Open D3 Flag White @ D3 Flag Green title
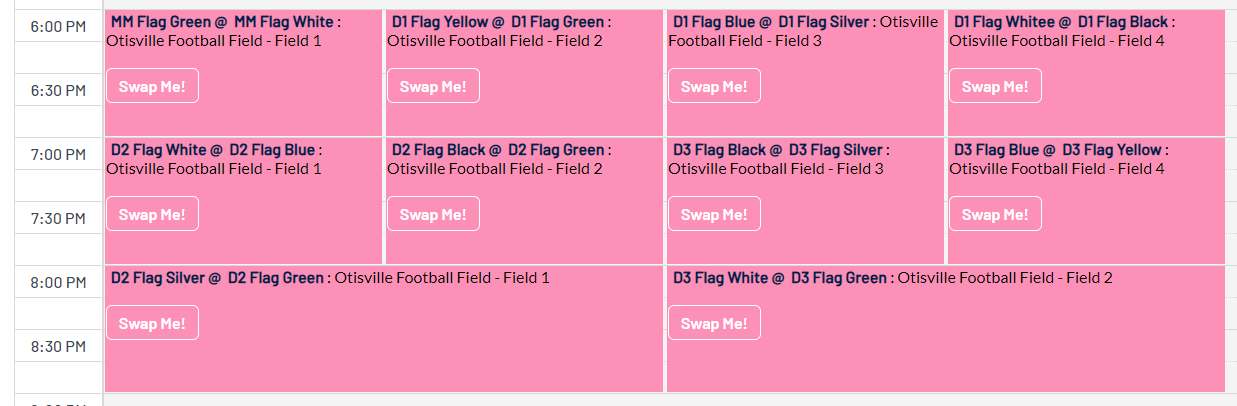 coord(780,278)
